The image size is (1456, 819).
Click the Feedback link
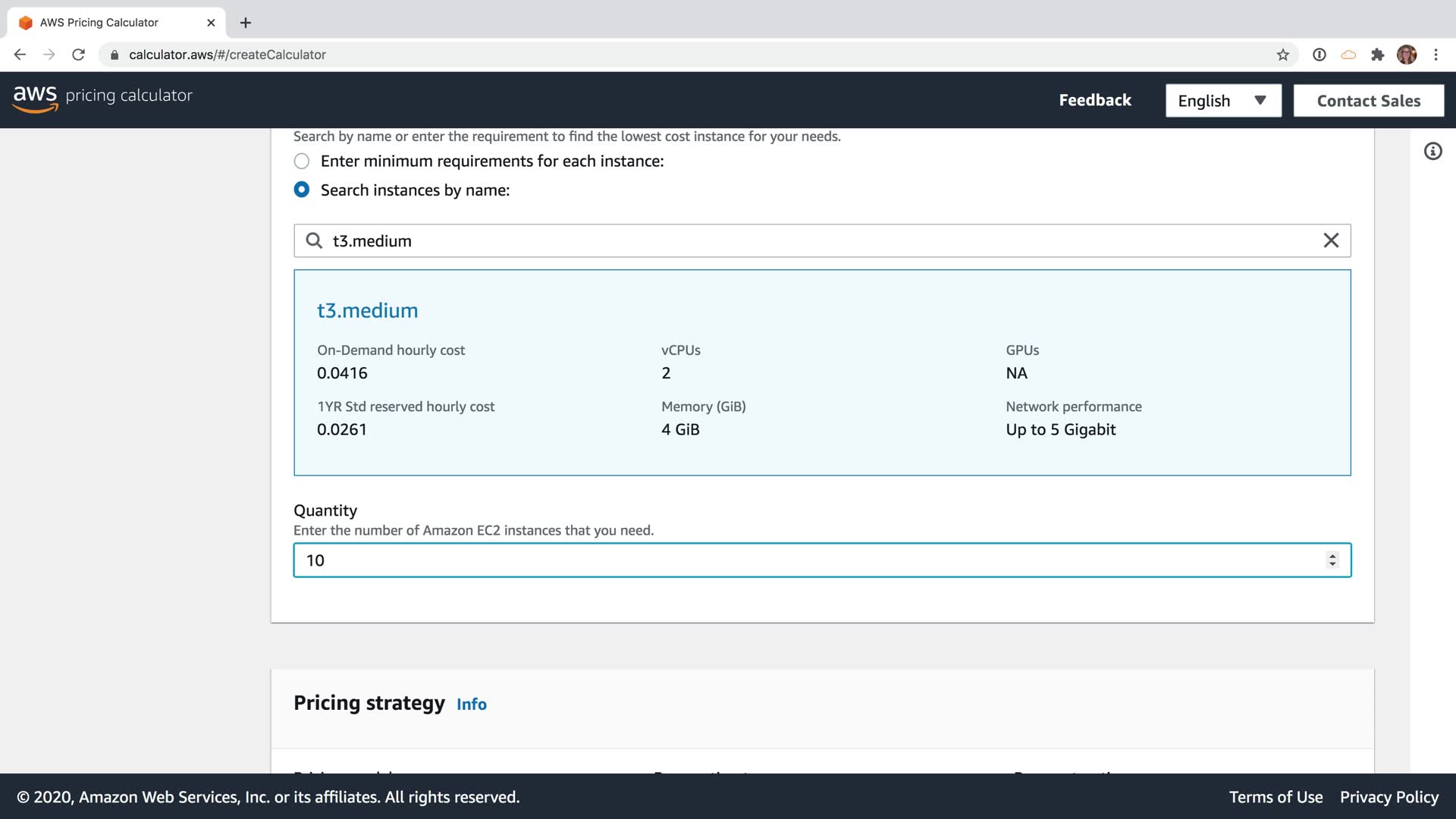pos(1094,100)
